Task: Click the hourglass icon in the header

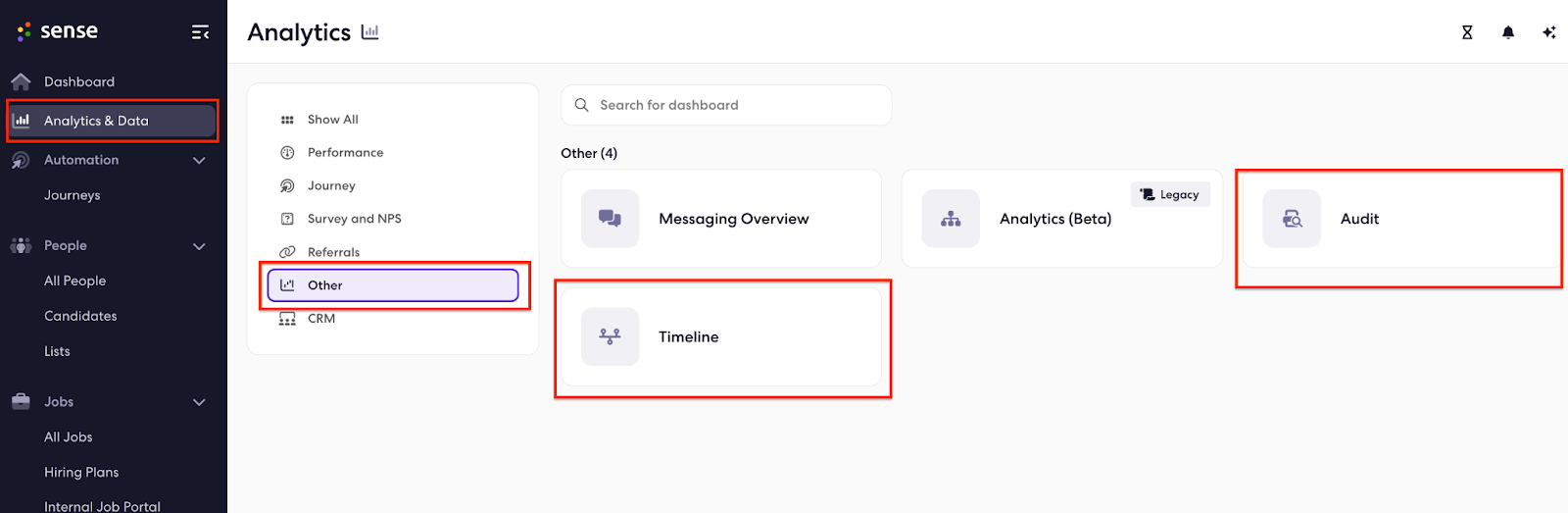Action: click(1467, 32)
